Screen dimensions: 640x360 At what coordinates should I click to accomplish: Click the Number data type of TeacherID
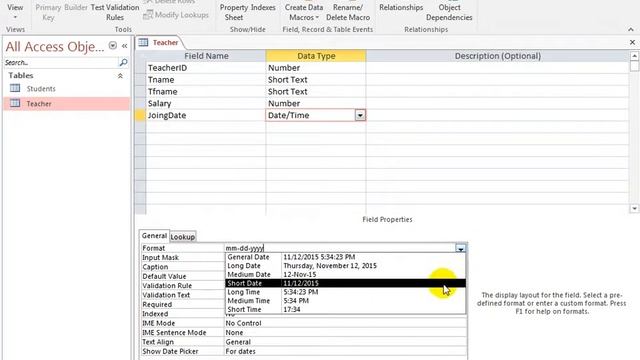click(x=316, y=68)
